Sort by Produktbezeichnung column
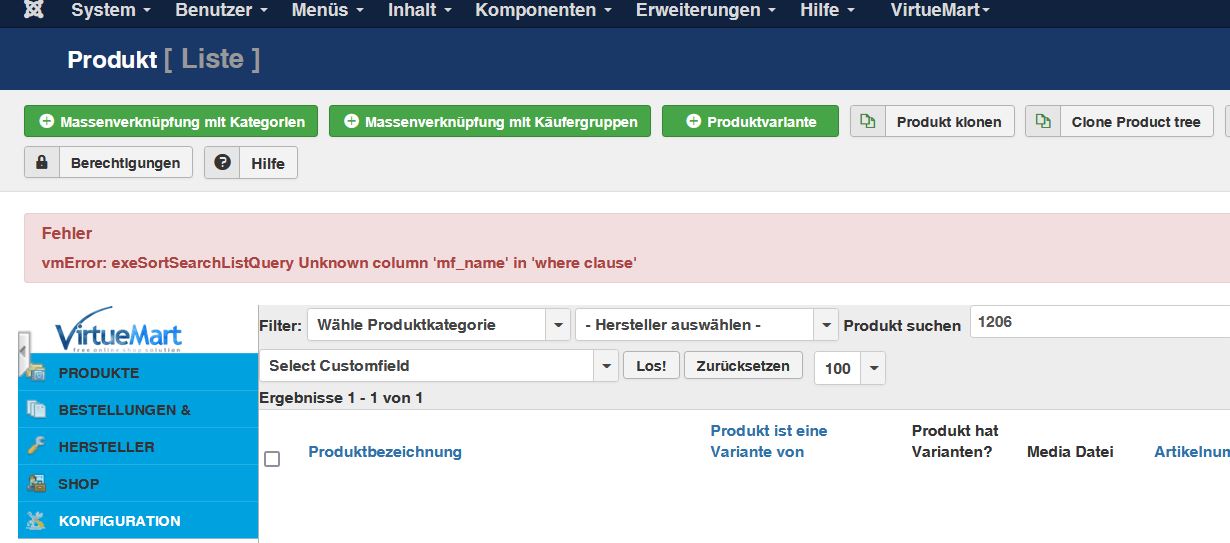The image size is (1230, 543). pos(385,452)
